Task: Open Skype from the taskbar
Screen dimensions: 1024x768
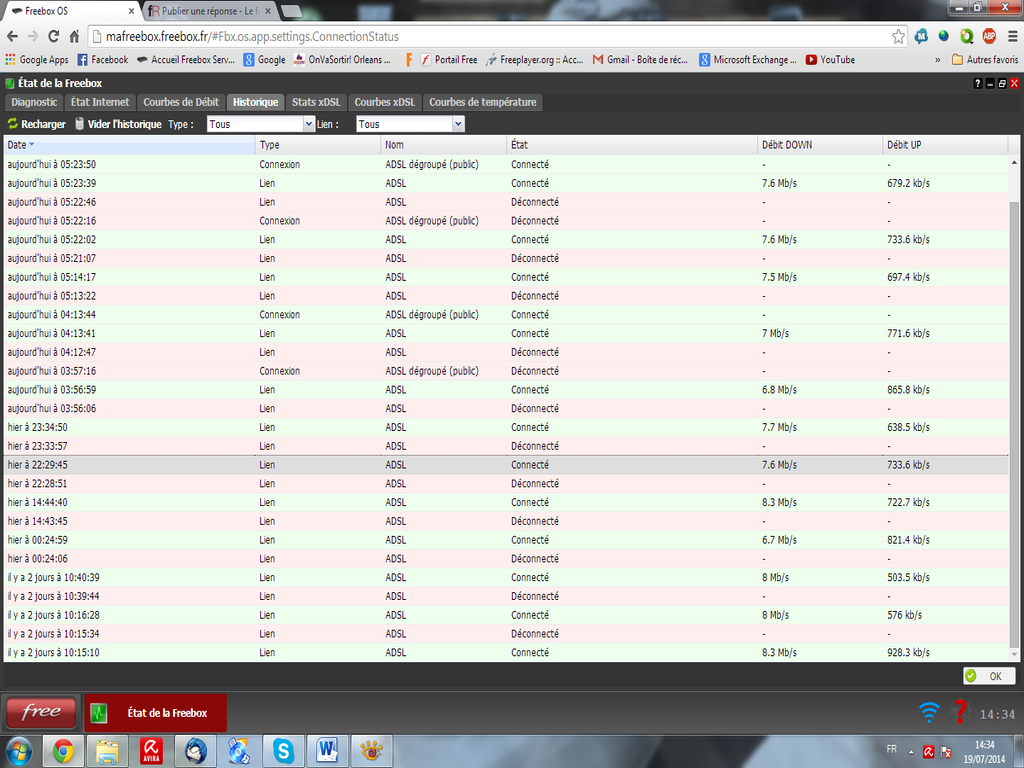Action: 283,750
